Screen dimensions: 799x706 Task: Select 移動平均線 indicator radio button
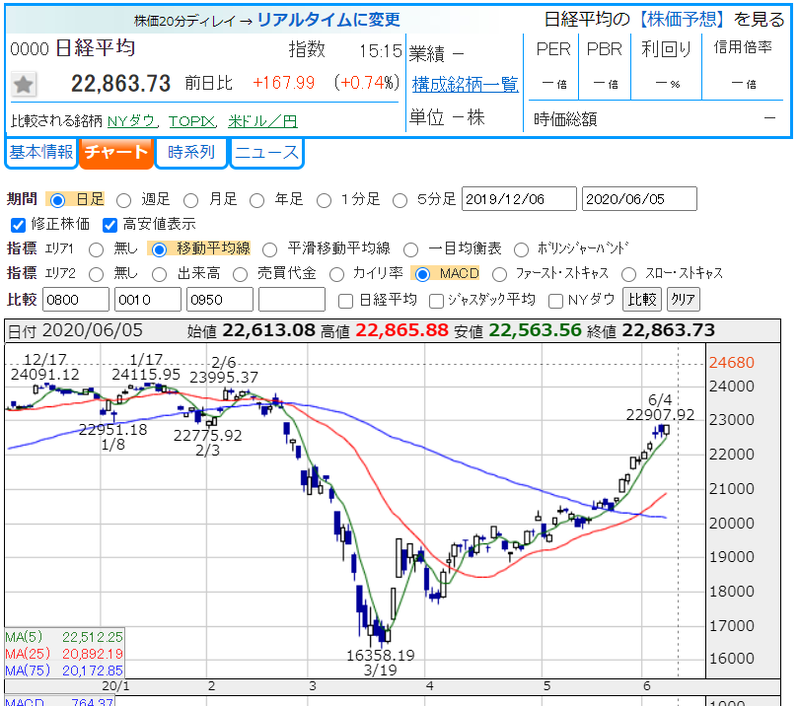pyautogui.click(x=159, y=250)
